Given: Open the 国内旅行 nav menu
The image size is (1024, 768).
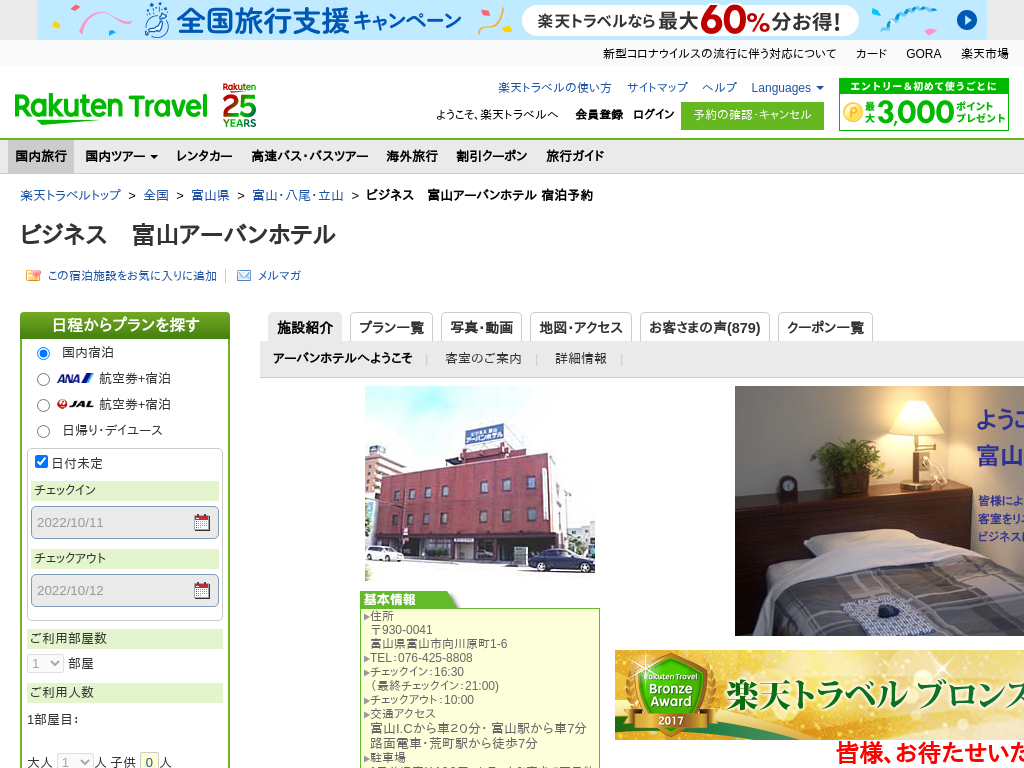Looking at the screenshot, I should click(41, 156).
